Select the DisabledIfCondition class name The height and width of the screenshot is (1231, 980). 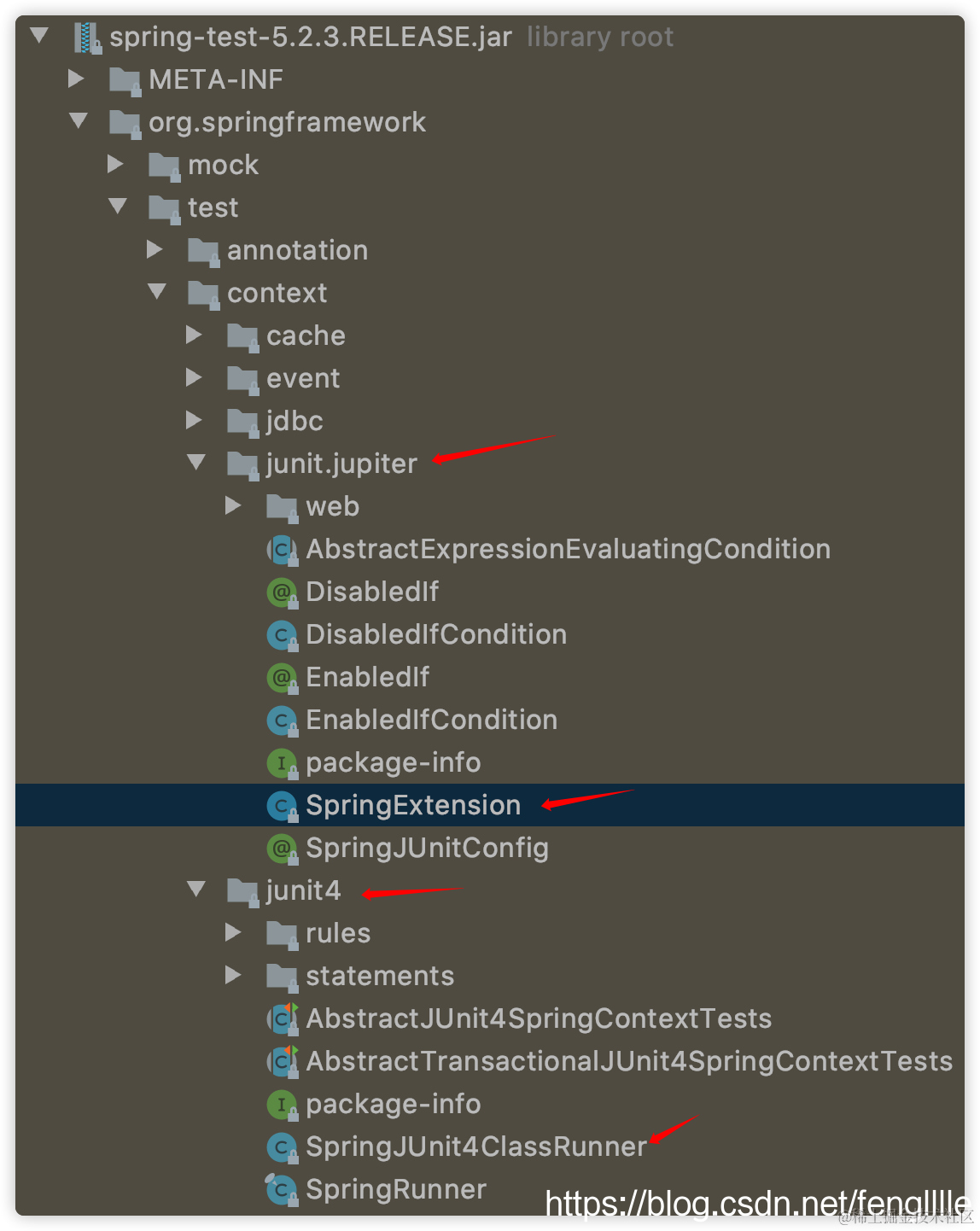436,634
